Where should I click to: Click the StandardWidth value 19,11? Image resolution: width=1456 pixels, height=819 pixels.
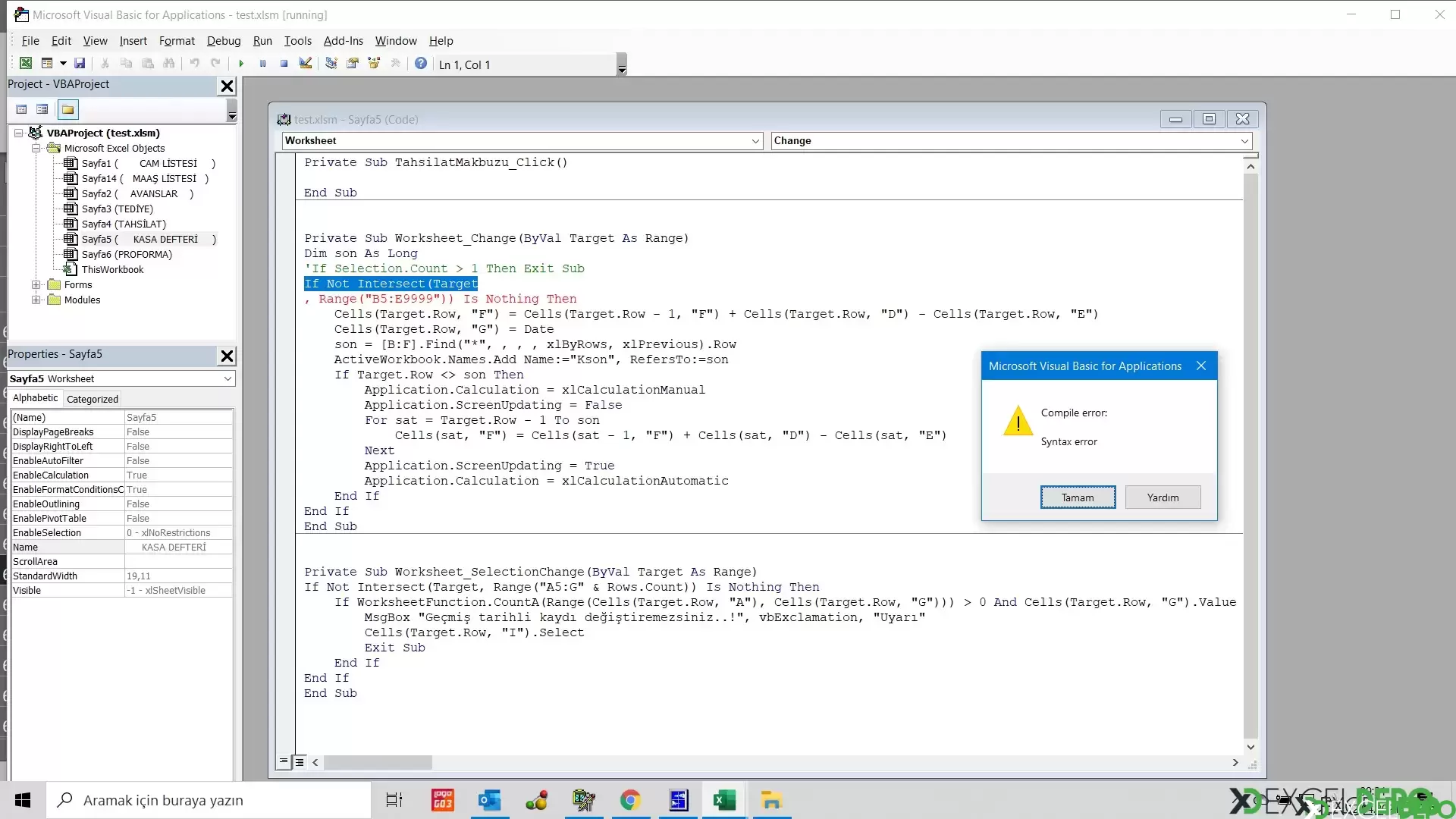click(x=178, y=576)
